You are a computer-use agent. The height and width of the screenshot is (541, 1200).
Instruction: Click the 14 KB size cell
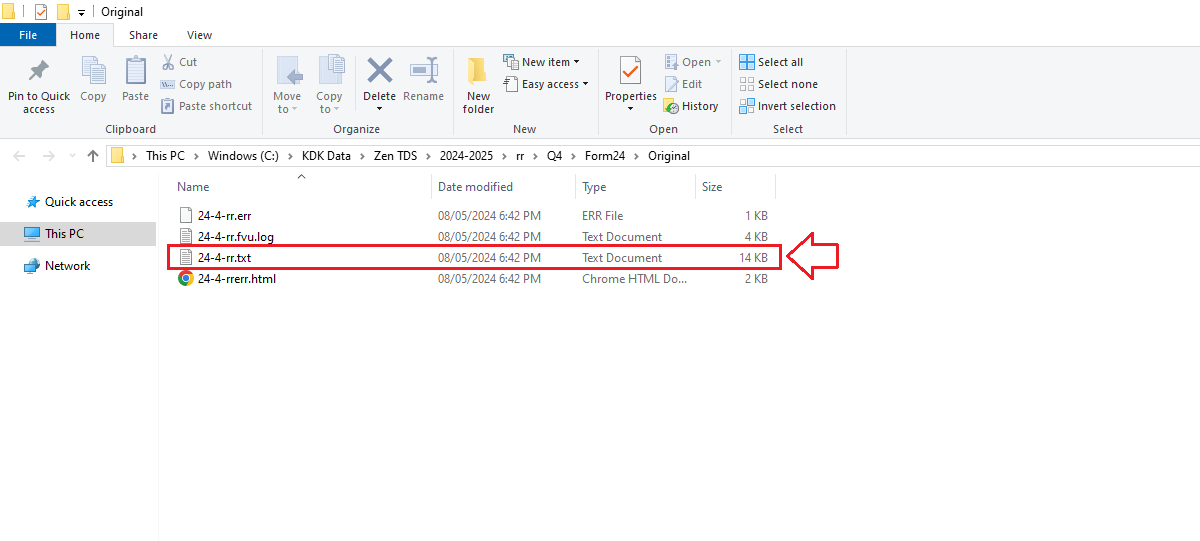click(753, 258)
